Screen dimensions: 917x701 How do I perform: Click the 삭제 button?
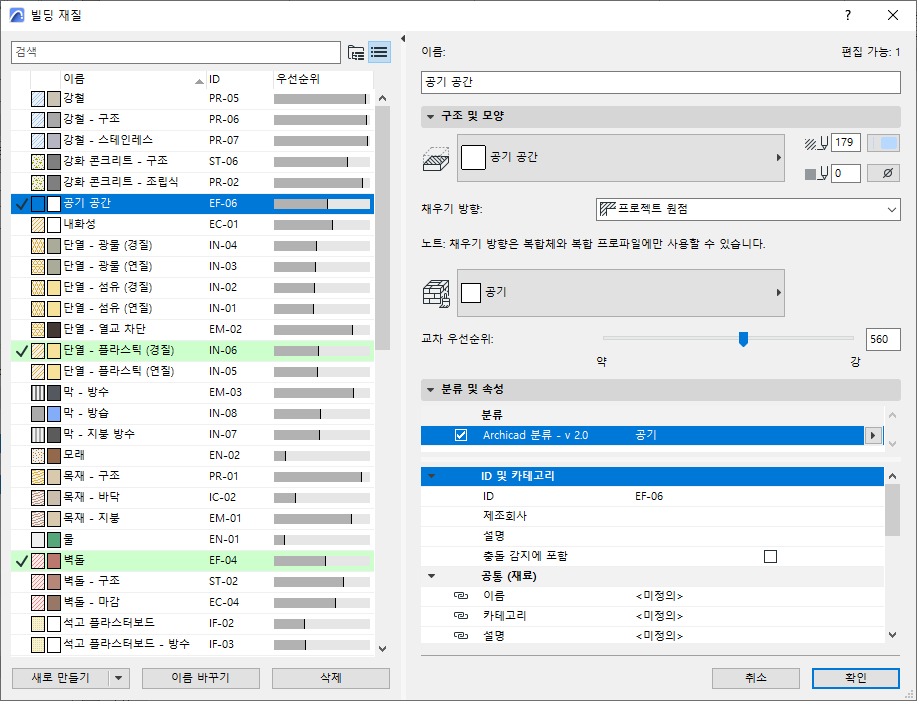click(x=330, y=678)
